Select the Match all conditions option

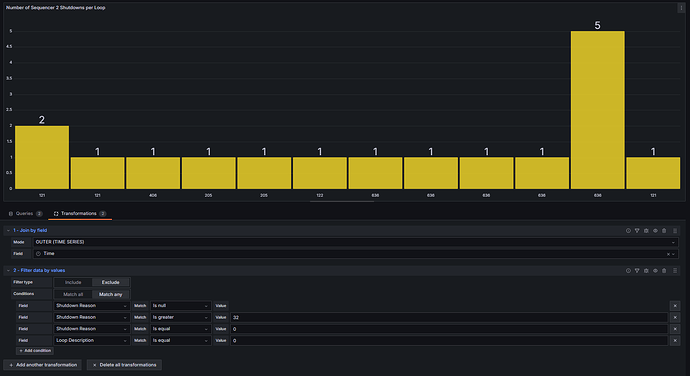click(73, 295)
